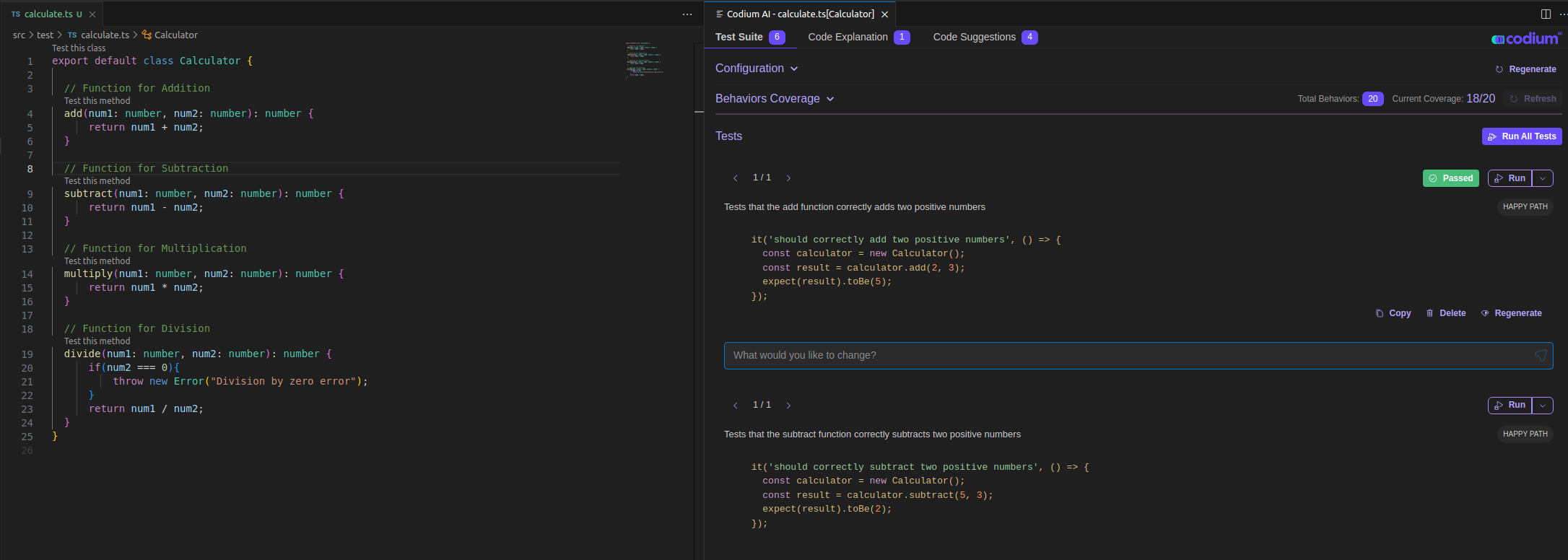Click the Refresh coverage button
This screenshot has height=560, width=1568.
(x=1533, y=99)
